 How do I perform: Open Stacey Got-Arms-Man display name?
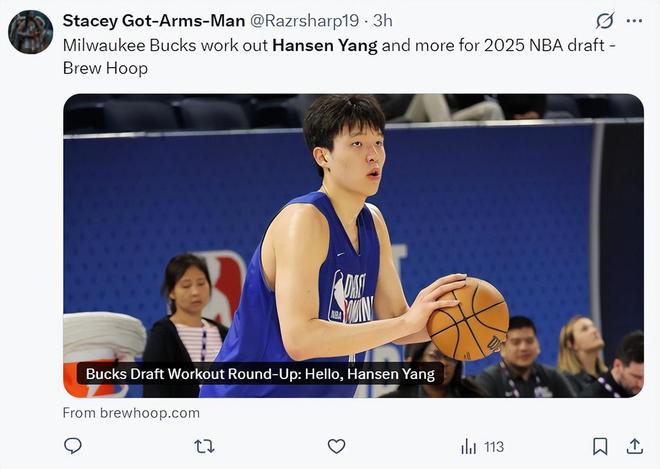coord(154,21)
